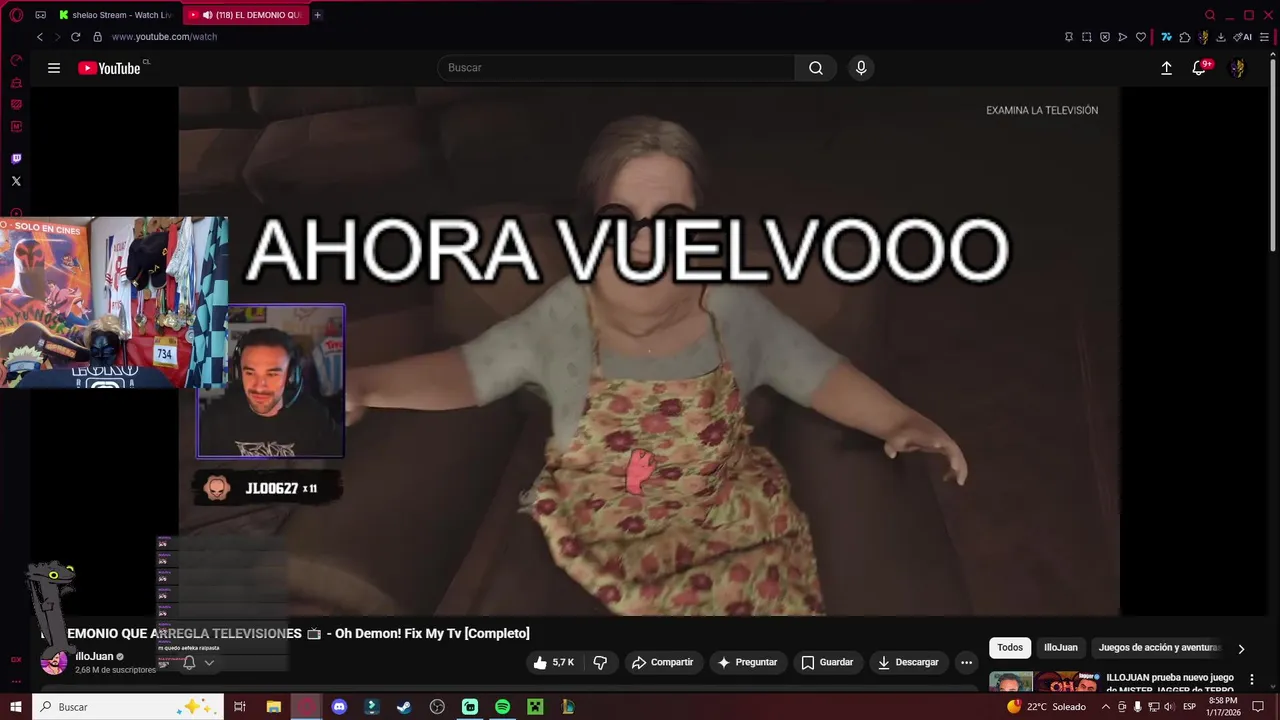Screen dimensions: 1280x720
Task: Go forward to the next page
Action: (57, 37)
